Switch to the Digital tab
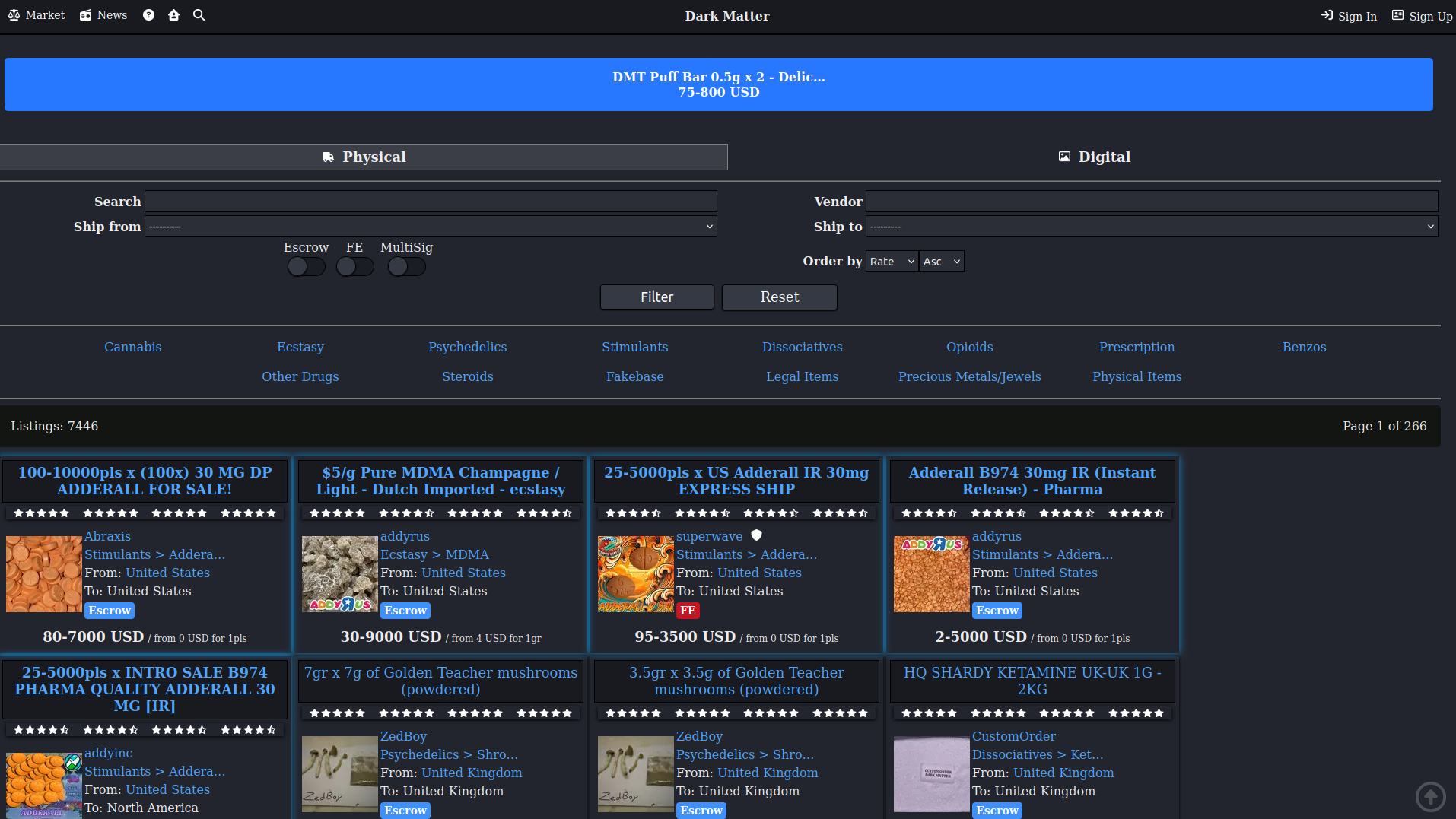Image resolution: width=1456 pixels, height=819 pixels. [1094, 157]
